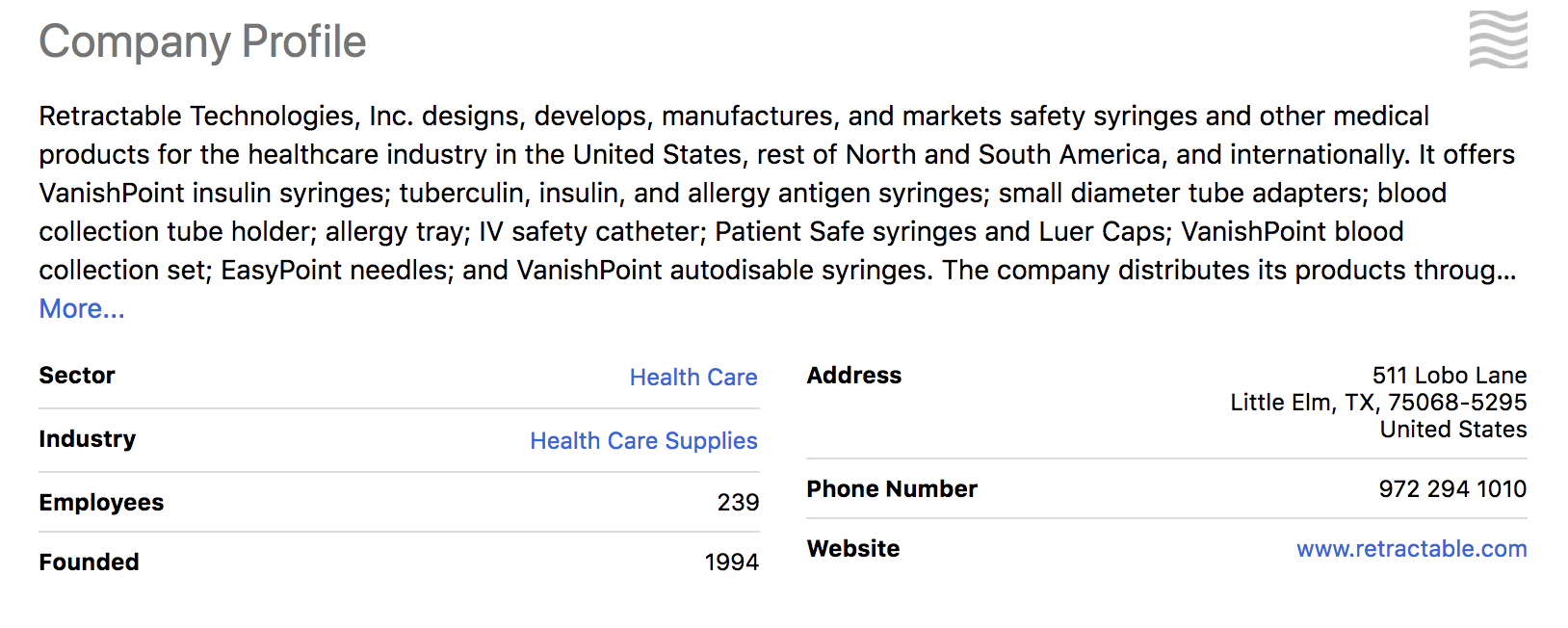The image size is (1568, 628).
Task: Click the Company Profile heading
Action: [x=202, y=42]
